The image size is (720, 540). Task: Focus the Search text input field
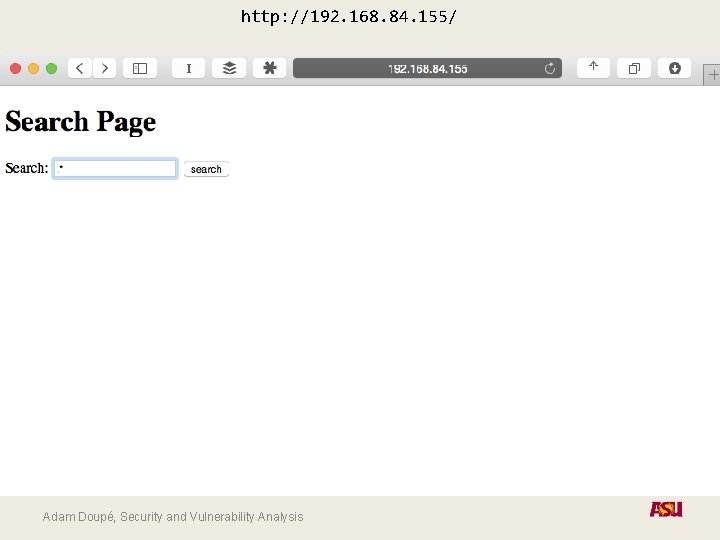[x=115, y=169]
